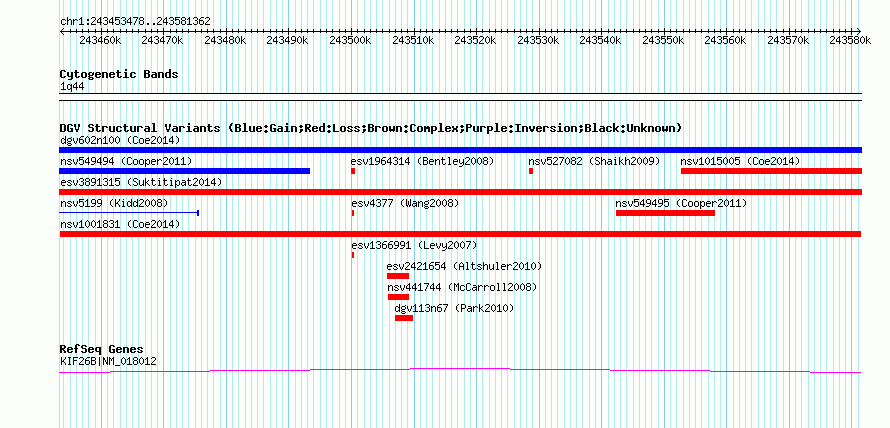Click the 243560k ruler tick label
The image size is (890, 428).
pyautogui.click(x=726, y=40)
